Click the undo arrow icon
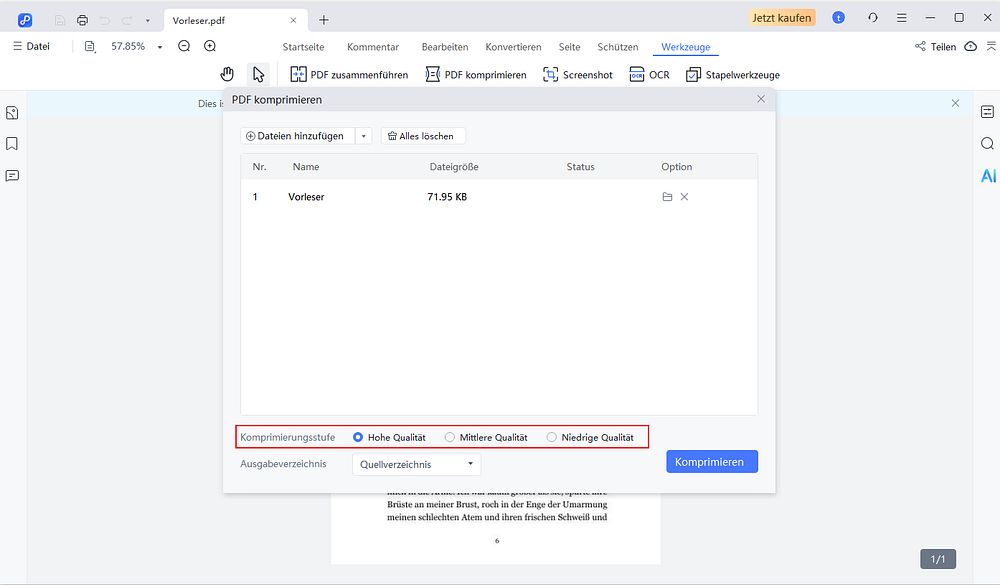The height and width of the screenshot is (585, 1000). point(105,20)
